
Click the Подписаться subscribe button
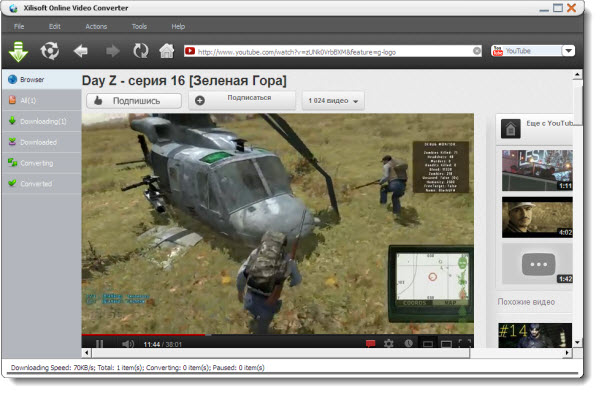coord(242,100)
